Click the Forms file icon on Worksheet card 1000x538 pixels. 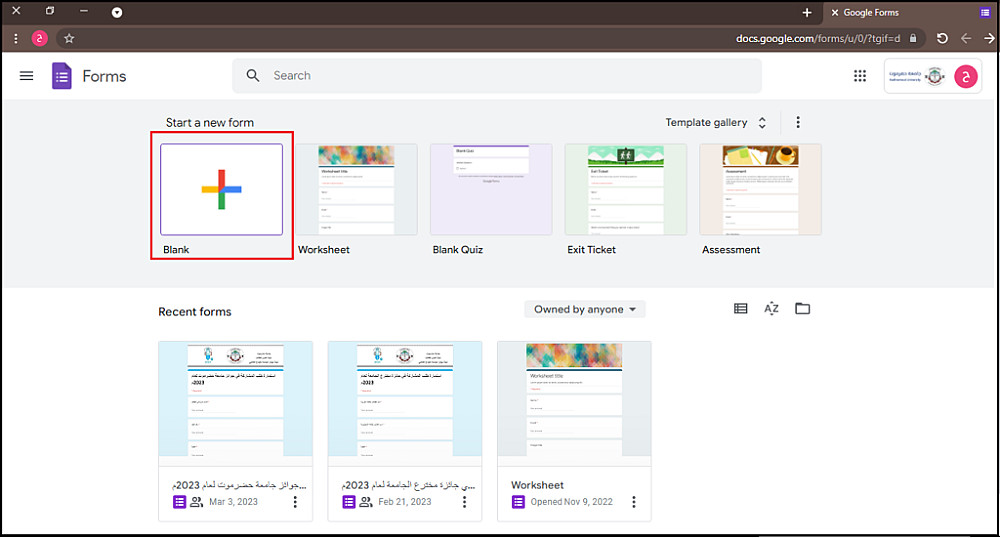(x=518, y=502)
